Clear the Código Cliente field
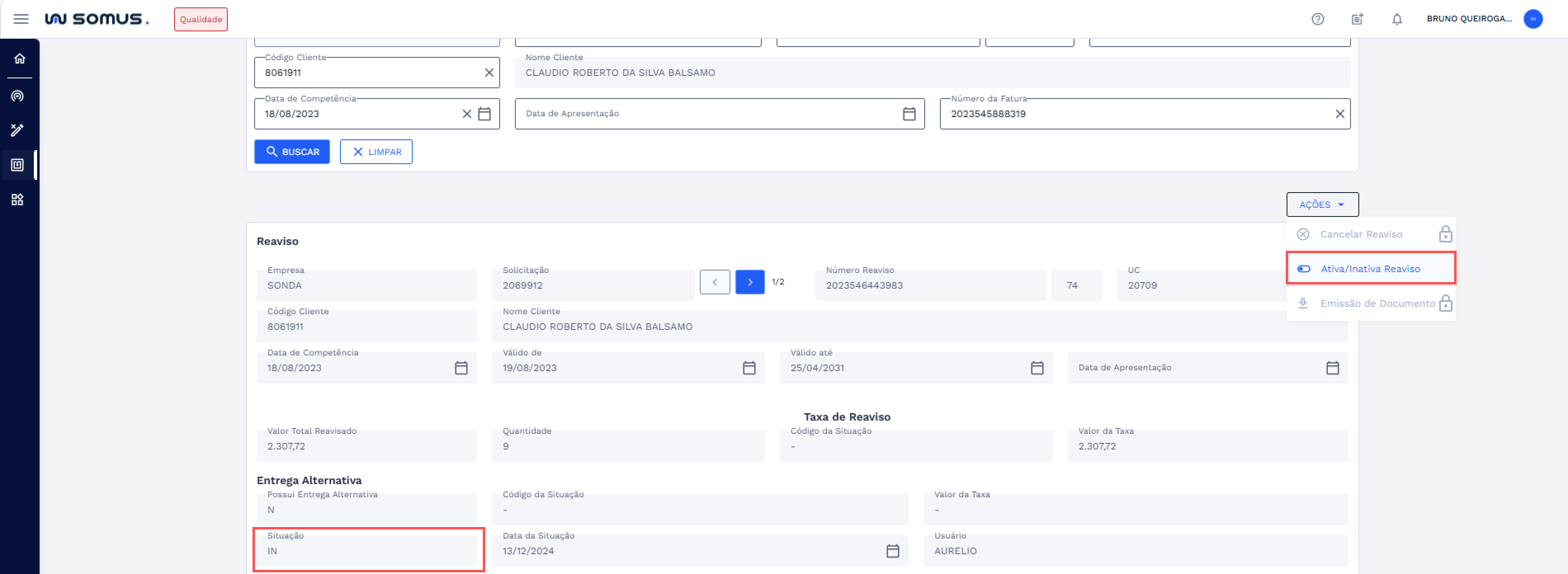The width and height of the screenshot is (1568, 574). (x=489, y=72)
